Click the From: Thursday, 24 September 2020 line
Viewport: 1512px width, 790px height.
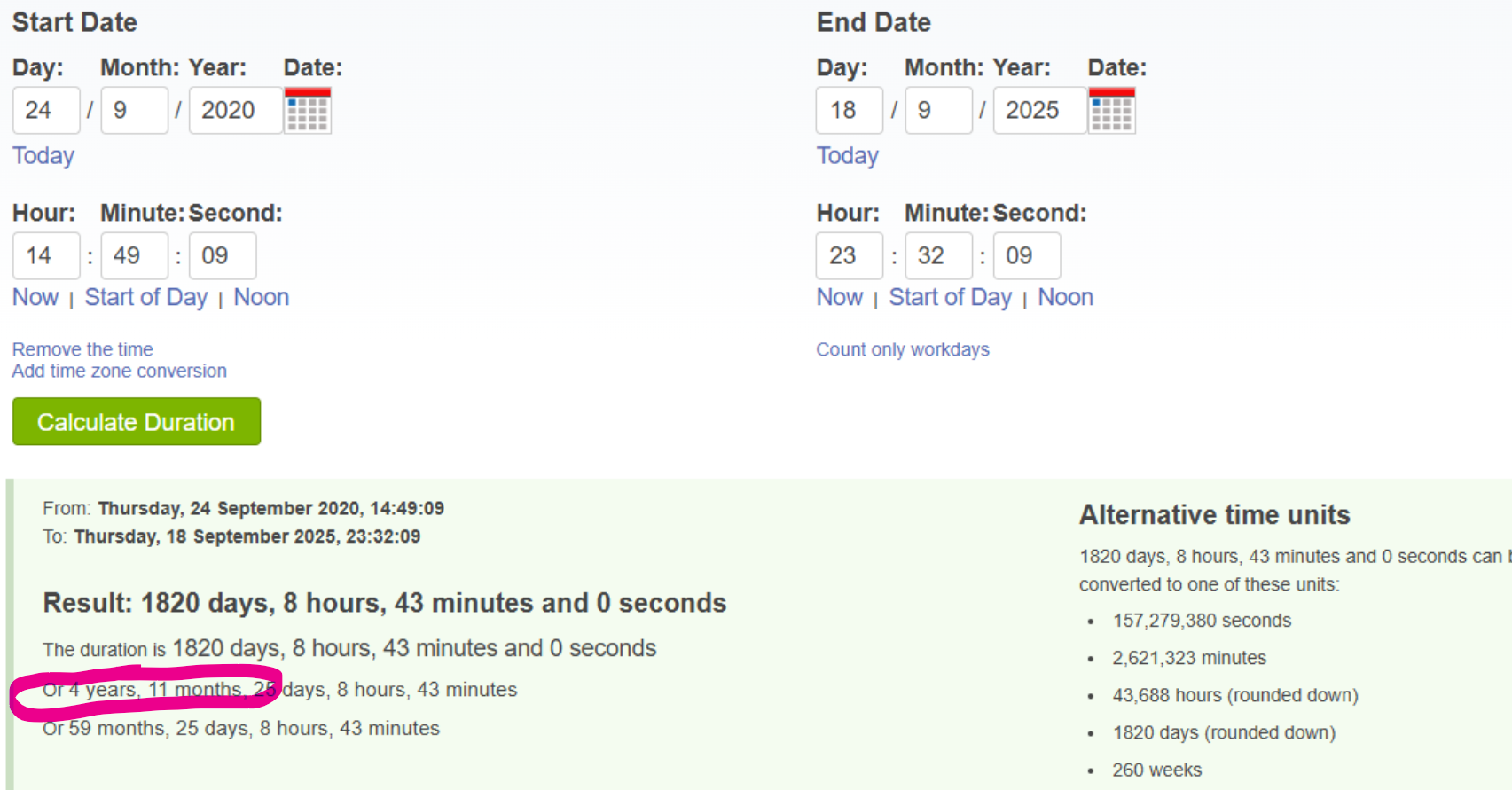(x=244, y=508)
